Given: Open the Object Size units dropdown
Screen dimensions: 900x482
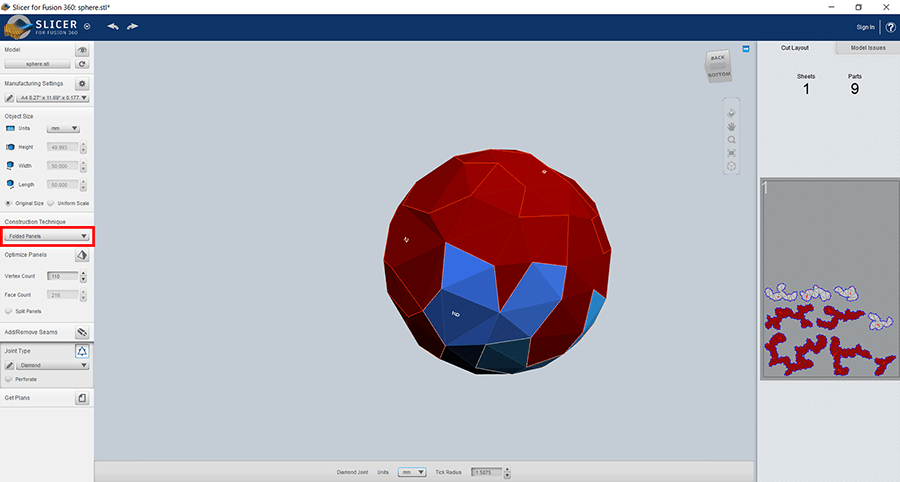Looking at the screenshot, I should [x=63, y=129].
